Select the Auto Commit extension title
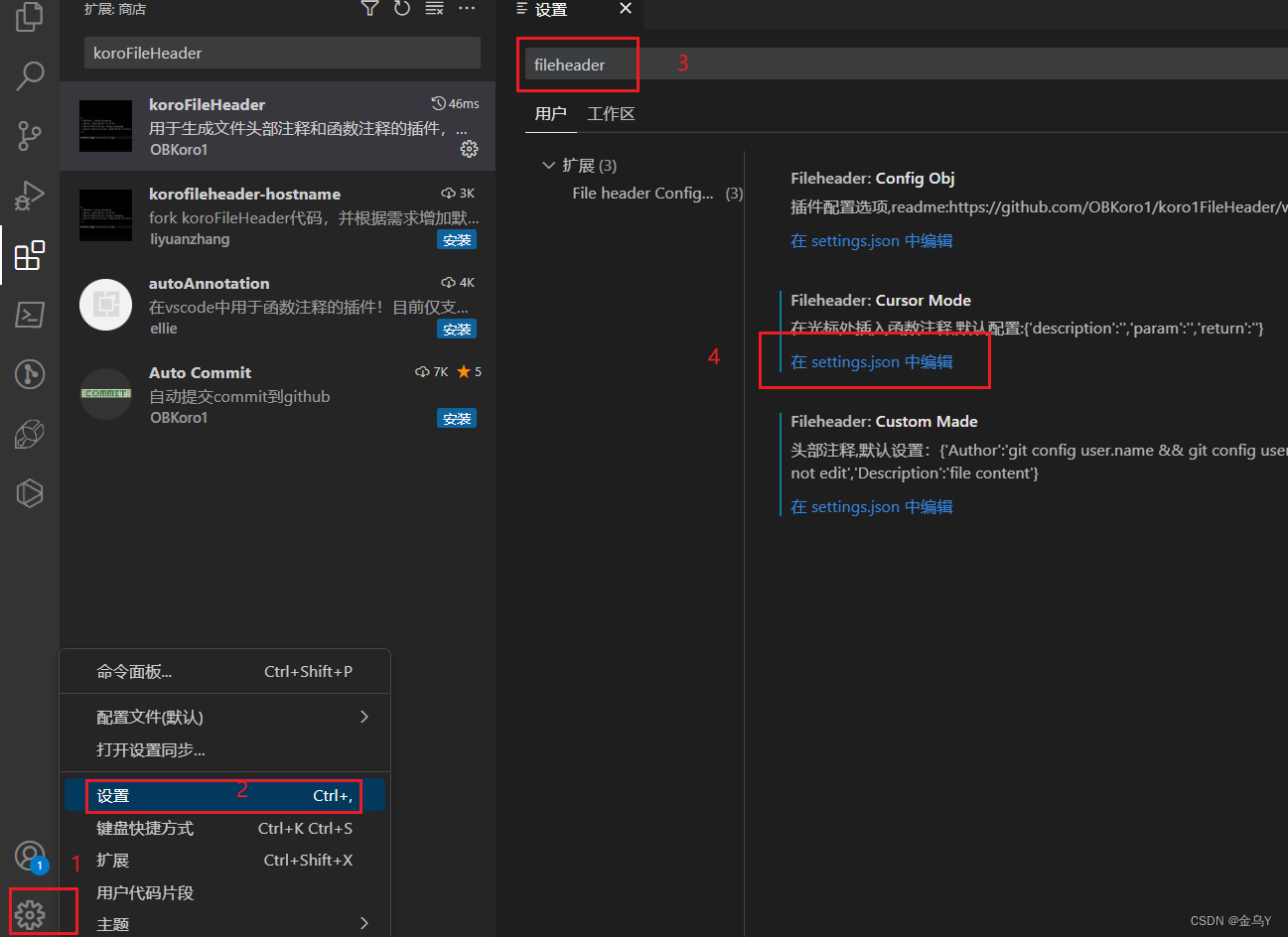 (x=200, y=372)
